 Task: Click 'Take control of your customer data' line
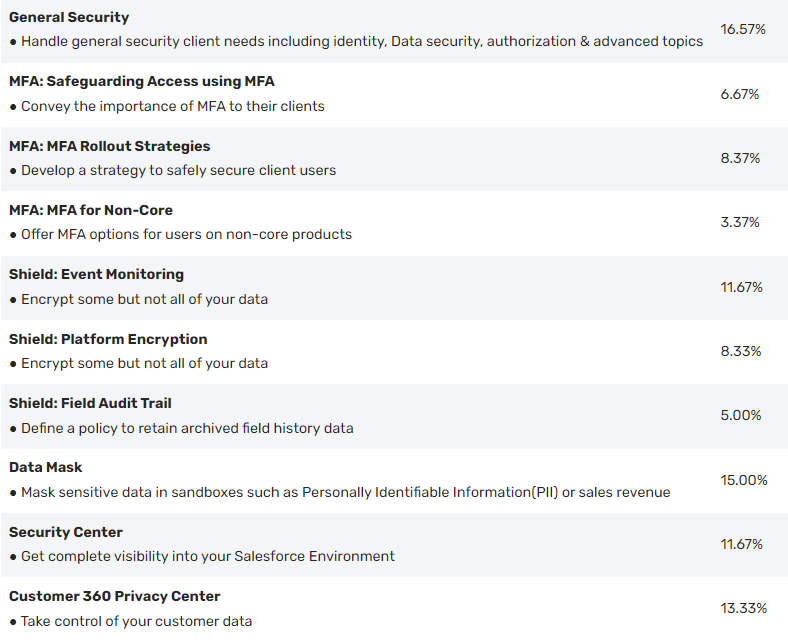(131, 621)
